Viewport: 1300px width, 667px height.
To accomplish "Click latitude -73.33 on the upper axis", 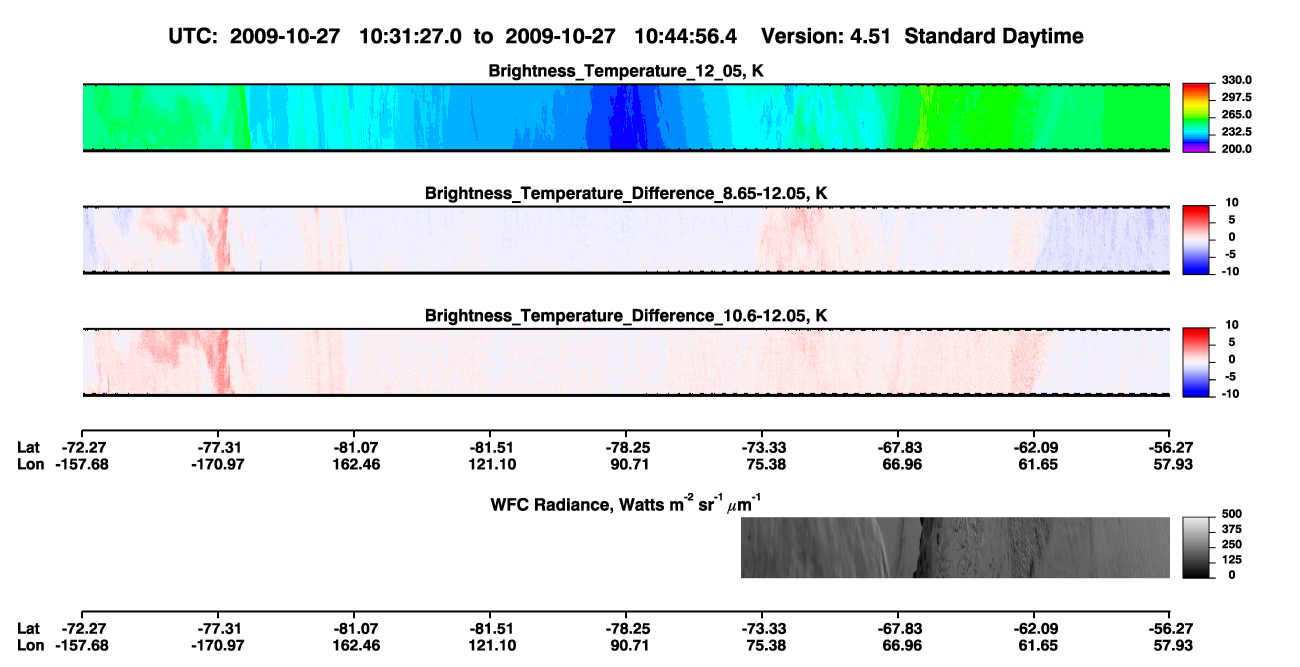I will coord(762,448).
